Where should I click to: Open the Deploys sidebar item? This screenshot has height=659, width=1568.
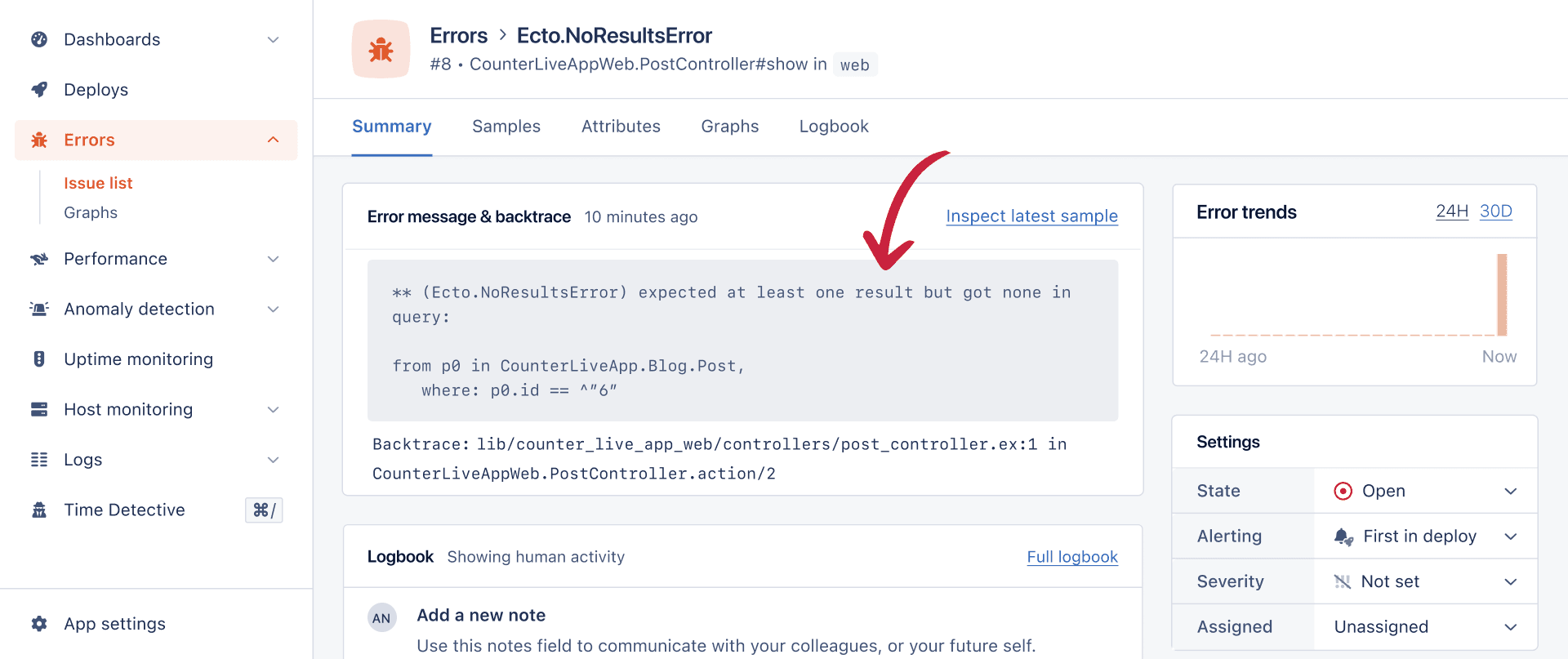[x=156, y=90]
